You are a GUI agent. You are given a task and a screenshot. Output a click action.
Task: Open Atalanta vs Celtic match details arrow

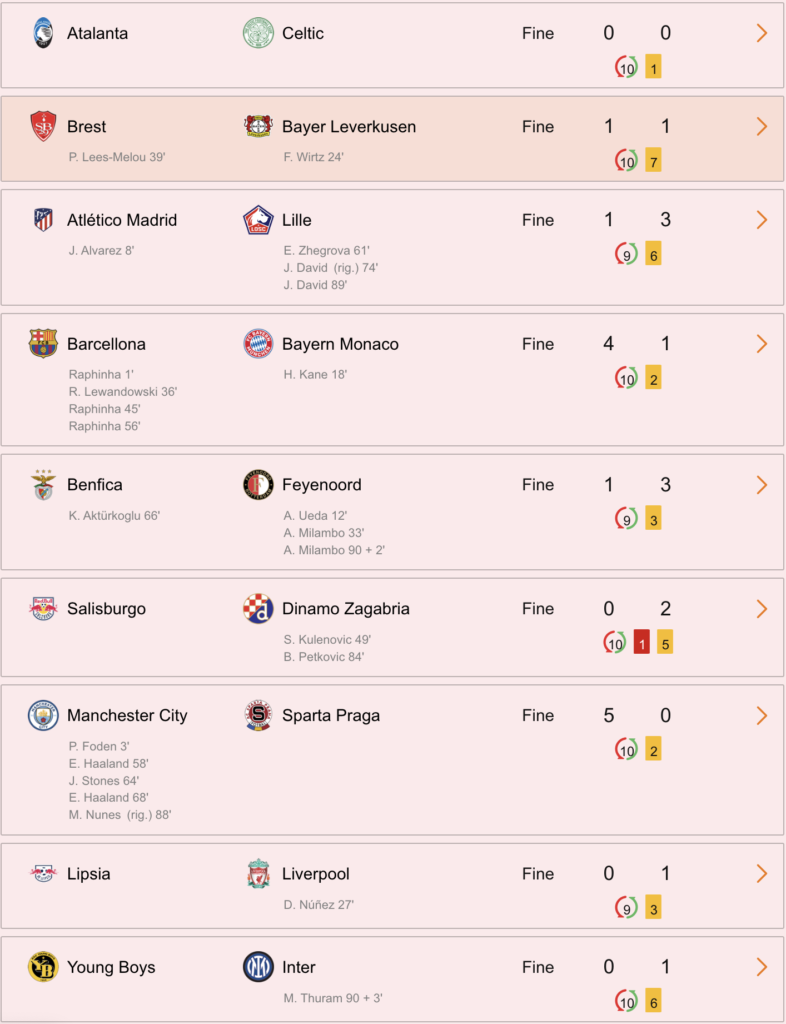pyautogui.click(x=761, y=33)
